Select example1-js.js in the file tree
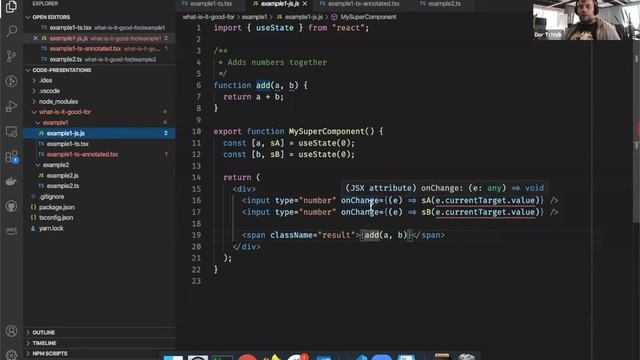The height and width of the screenshot is (360, 640). point(99,133)
